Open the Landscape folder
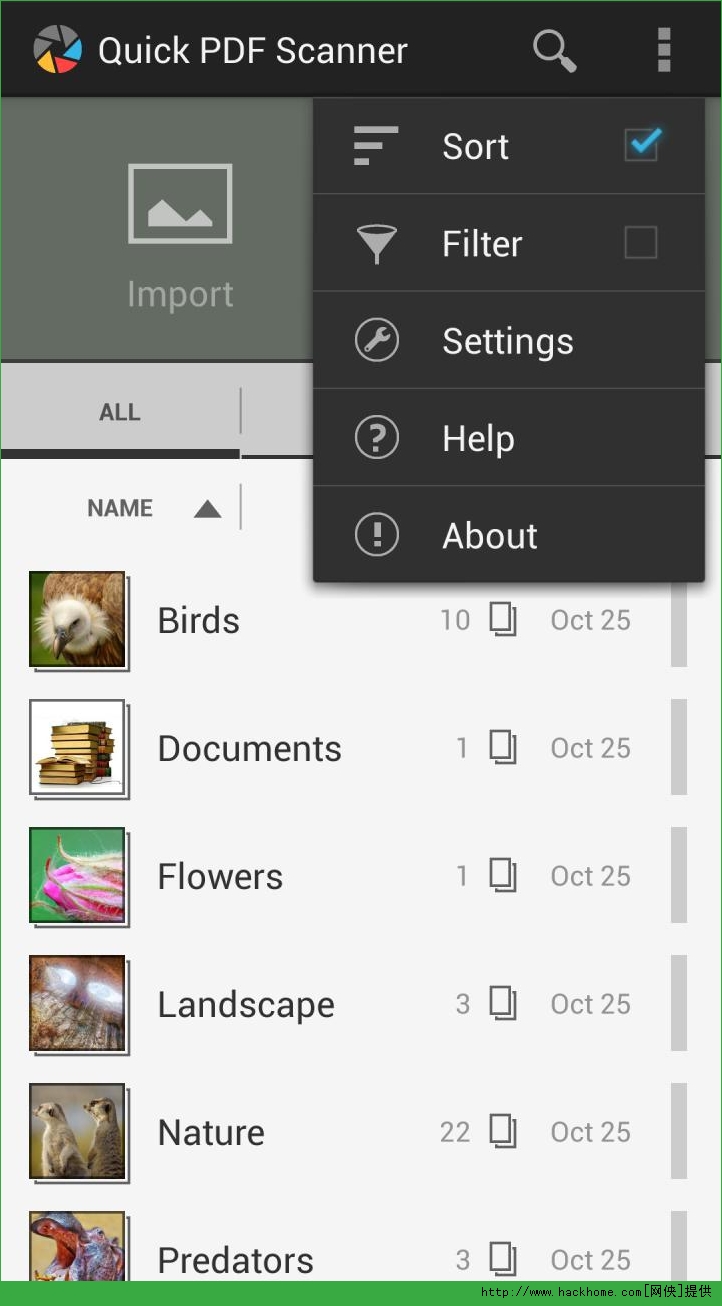722x1306 pixels. coord(246,1004)
